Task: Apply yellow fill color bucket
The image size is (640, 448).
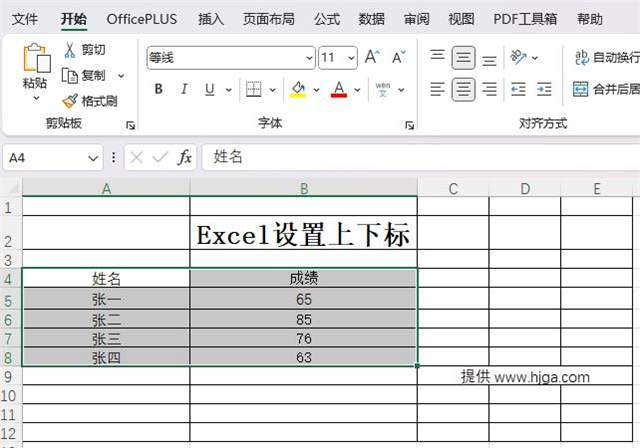Action: [x=298, y=89]
